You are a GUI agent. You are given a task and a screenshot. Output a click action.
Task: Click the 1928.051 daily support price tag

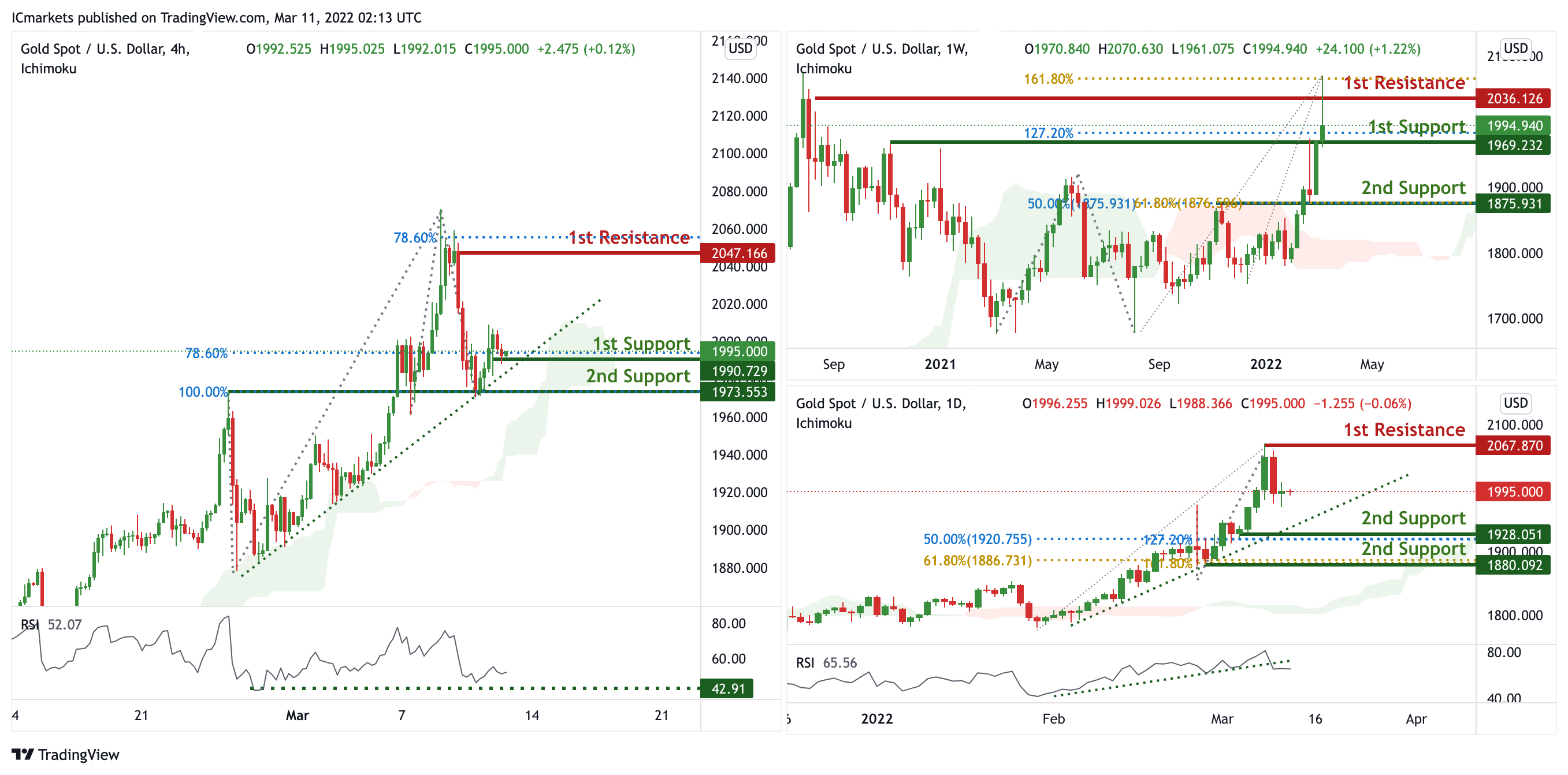pos(1514,535)
